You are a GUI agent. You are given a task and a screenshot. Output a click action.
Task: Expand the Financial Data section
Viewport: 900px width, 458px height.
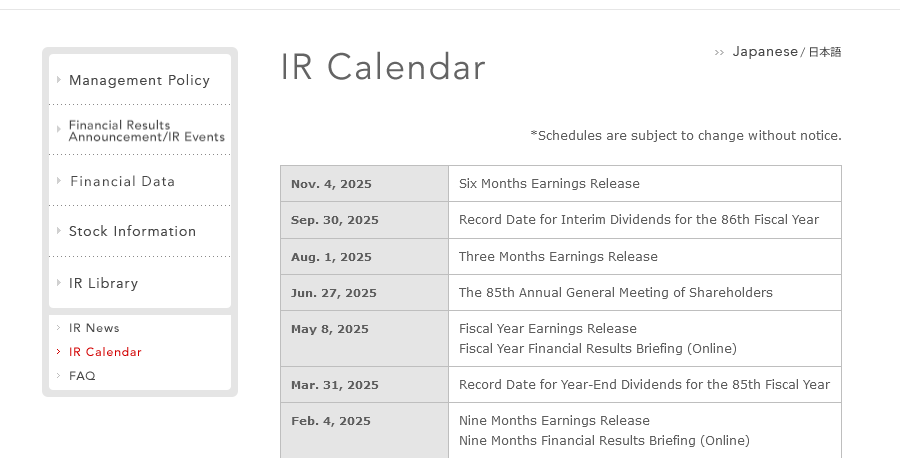tap(122, 181)
